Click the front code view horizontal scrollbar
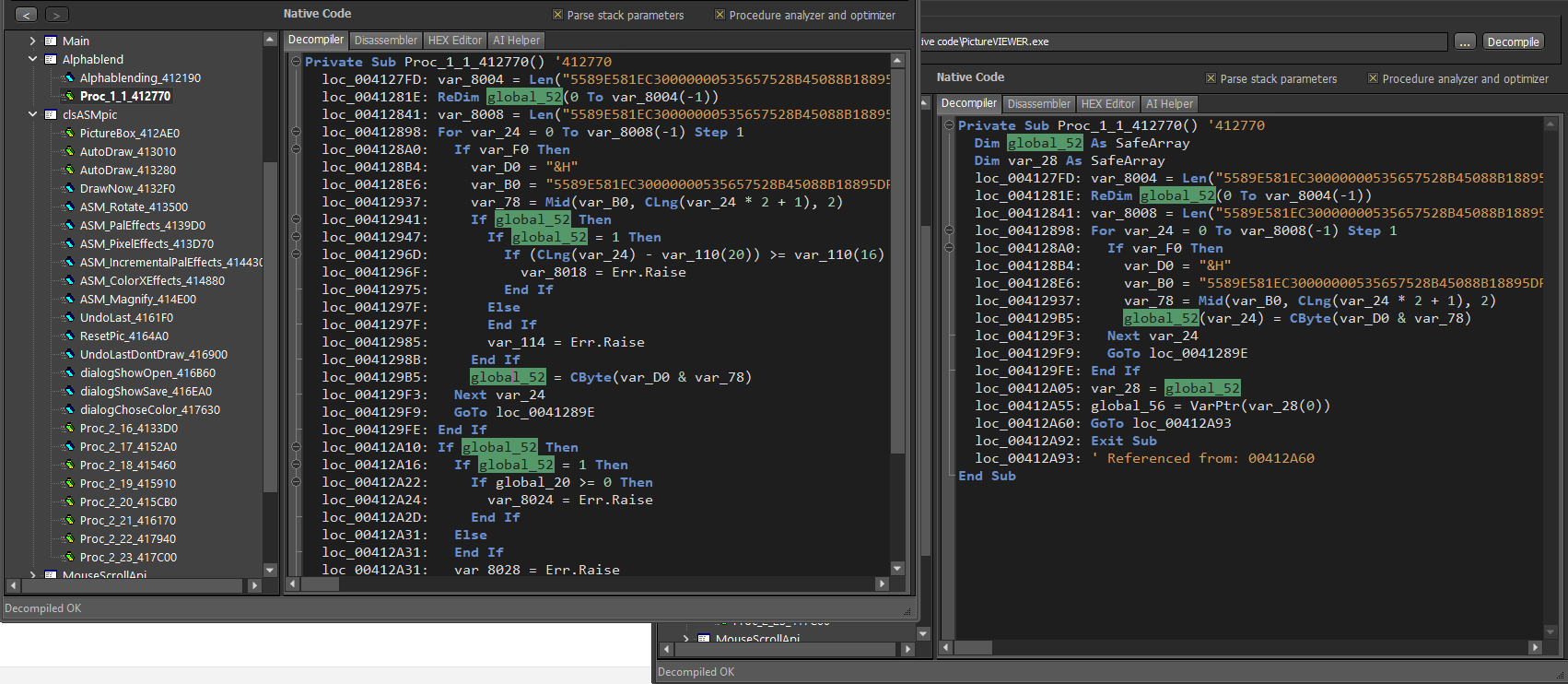1568x684 pixels. [x=588, y=584]
